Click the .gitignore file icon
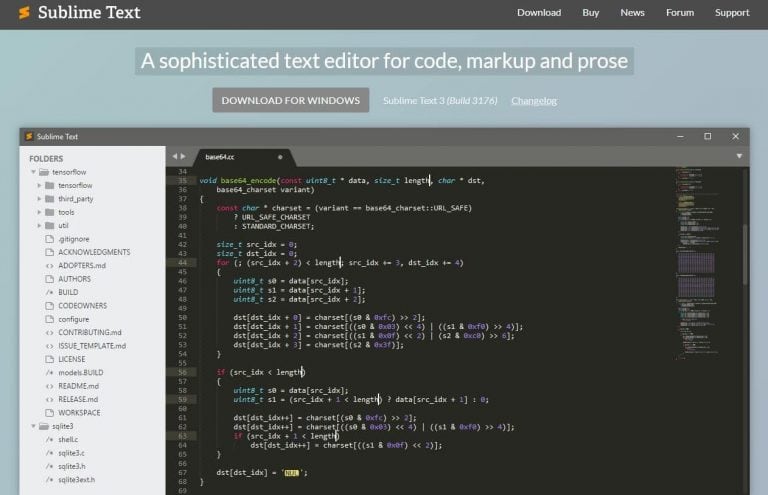Viewport: 768px width, 495px height. [x=49, y=239]
